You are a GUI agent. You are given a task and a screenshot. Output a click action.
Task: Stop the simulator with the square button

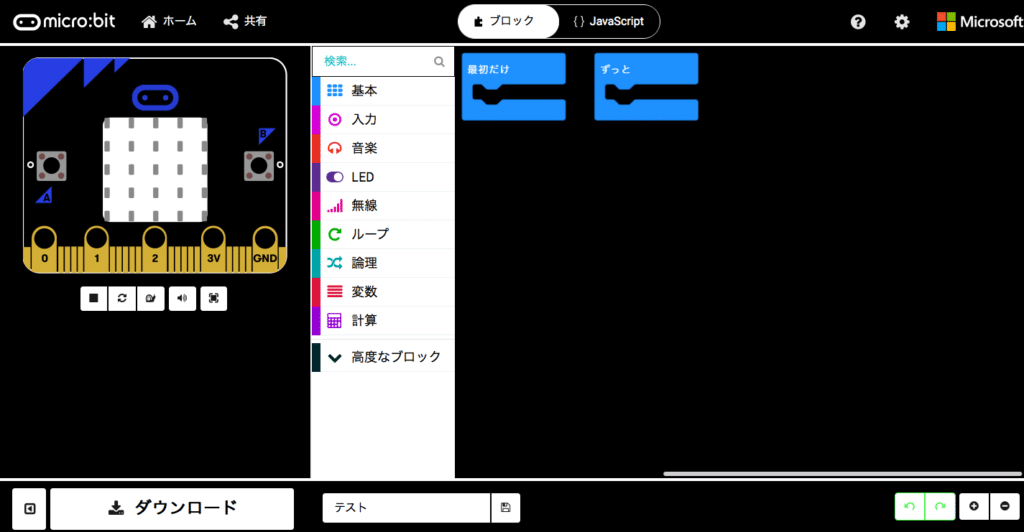tap(93, 298)
